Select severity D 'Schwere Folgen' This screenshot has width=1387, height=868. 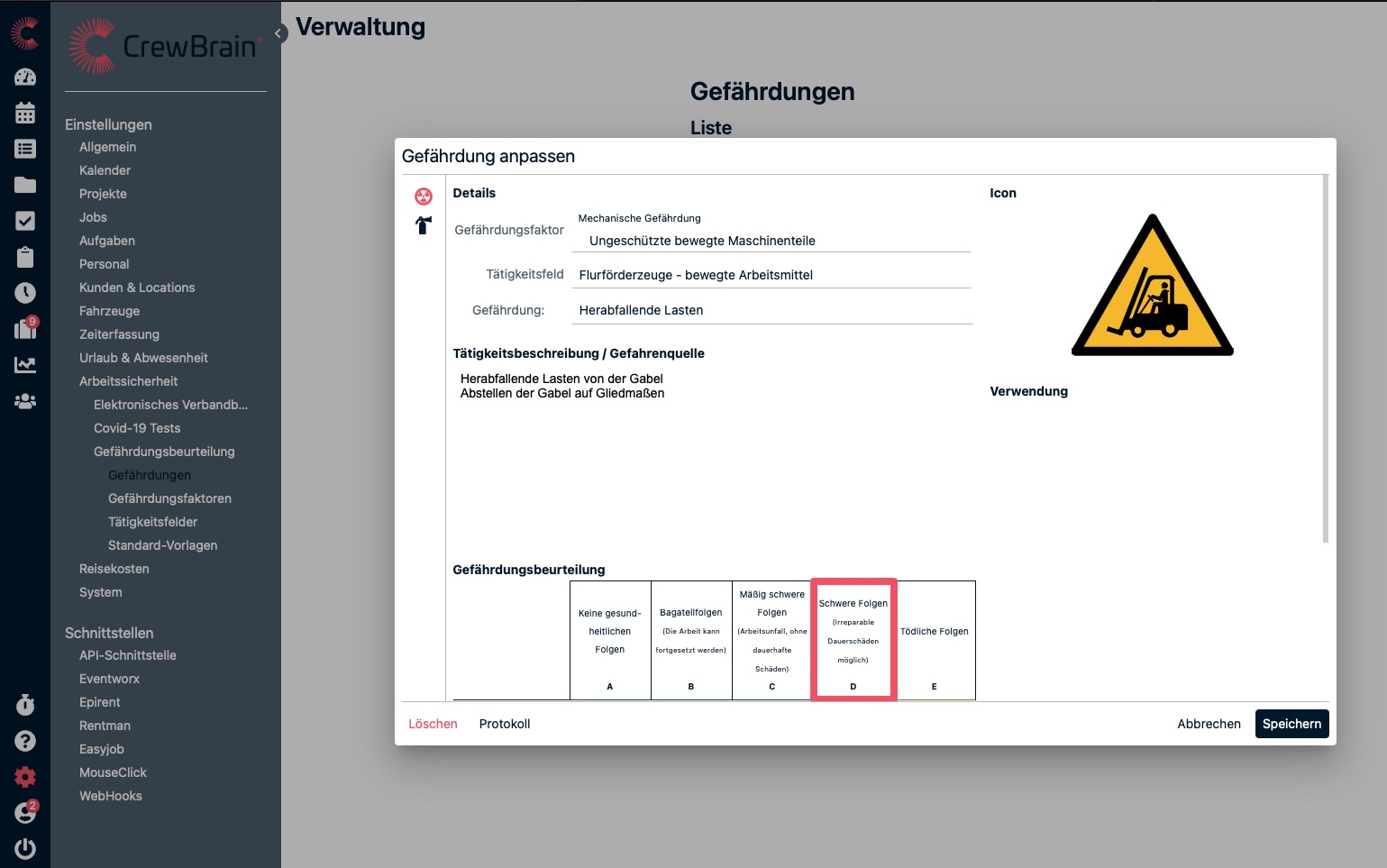click(853, 639)
